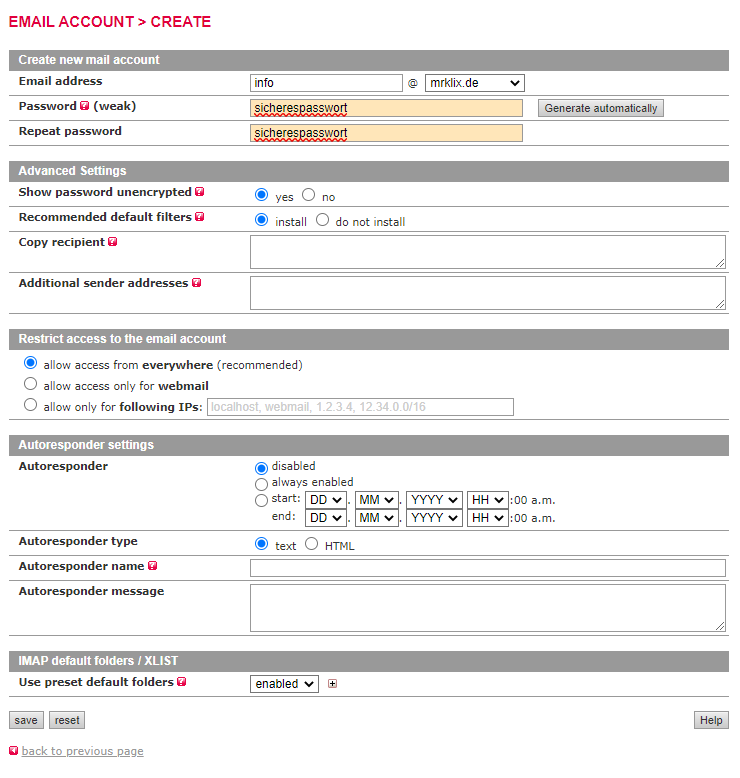
Task: Click the 'Autoresponder settings' header
Action: tap(369, 445)
